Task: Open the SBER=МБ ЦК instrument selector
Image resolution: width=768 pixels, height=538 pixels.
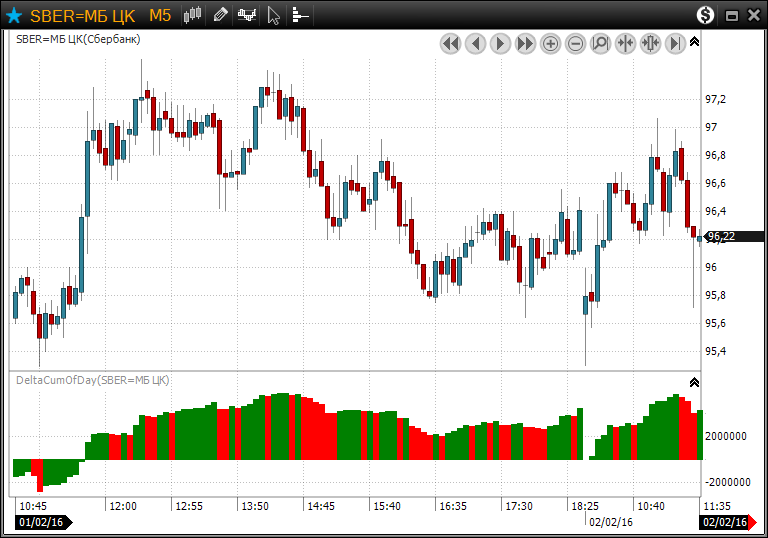Action: [84, 15]
